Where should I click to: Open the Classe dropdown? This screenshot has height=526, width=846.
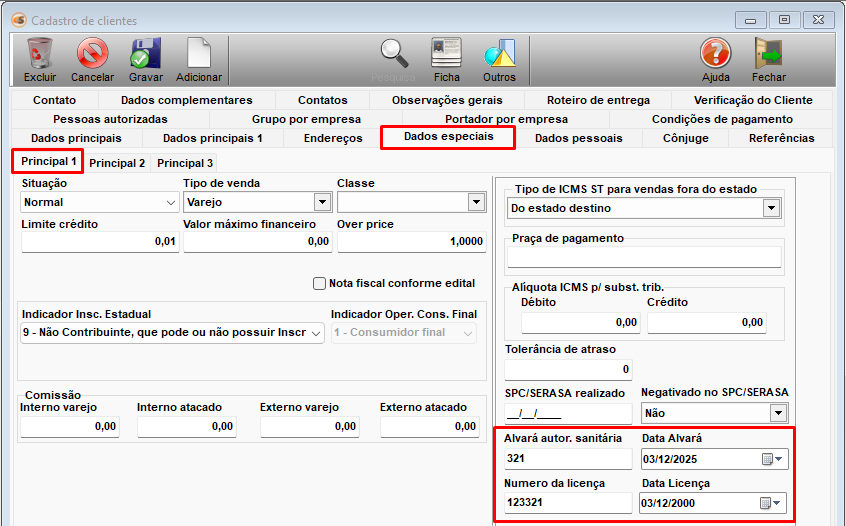[476, 202]
